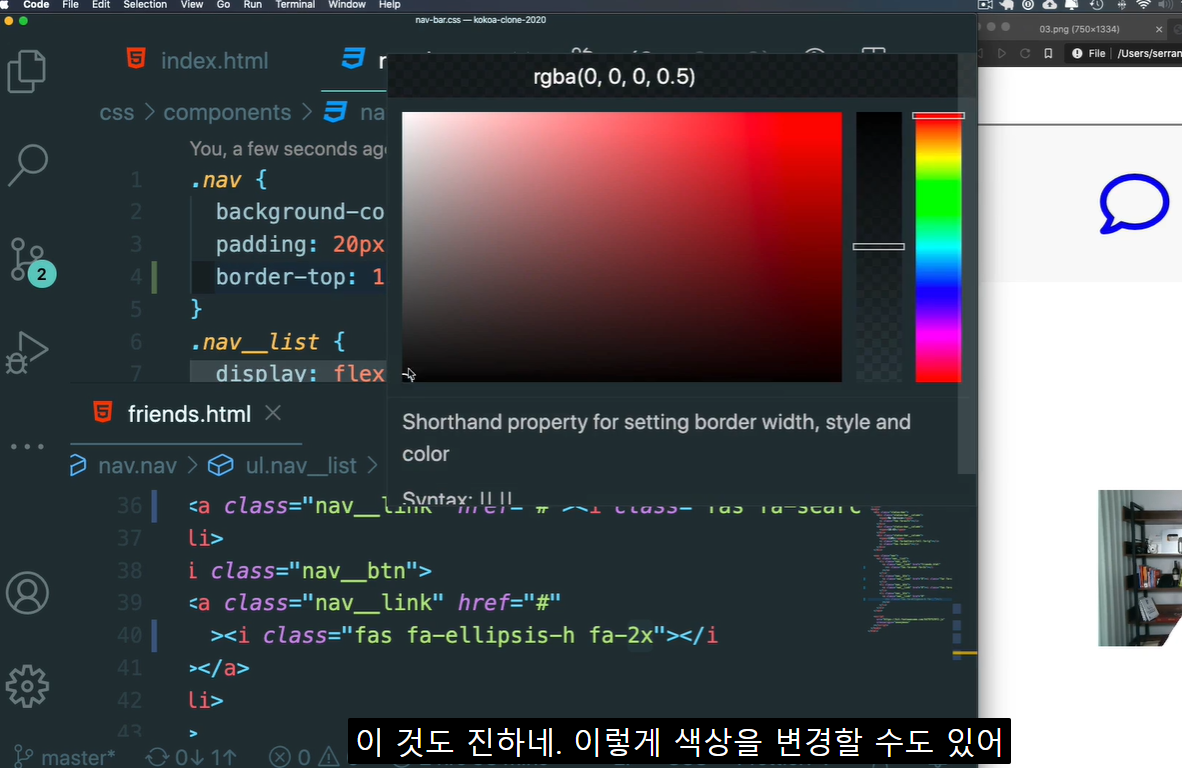Open the Time Machine icon in menu bar

point(1097,5)
